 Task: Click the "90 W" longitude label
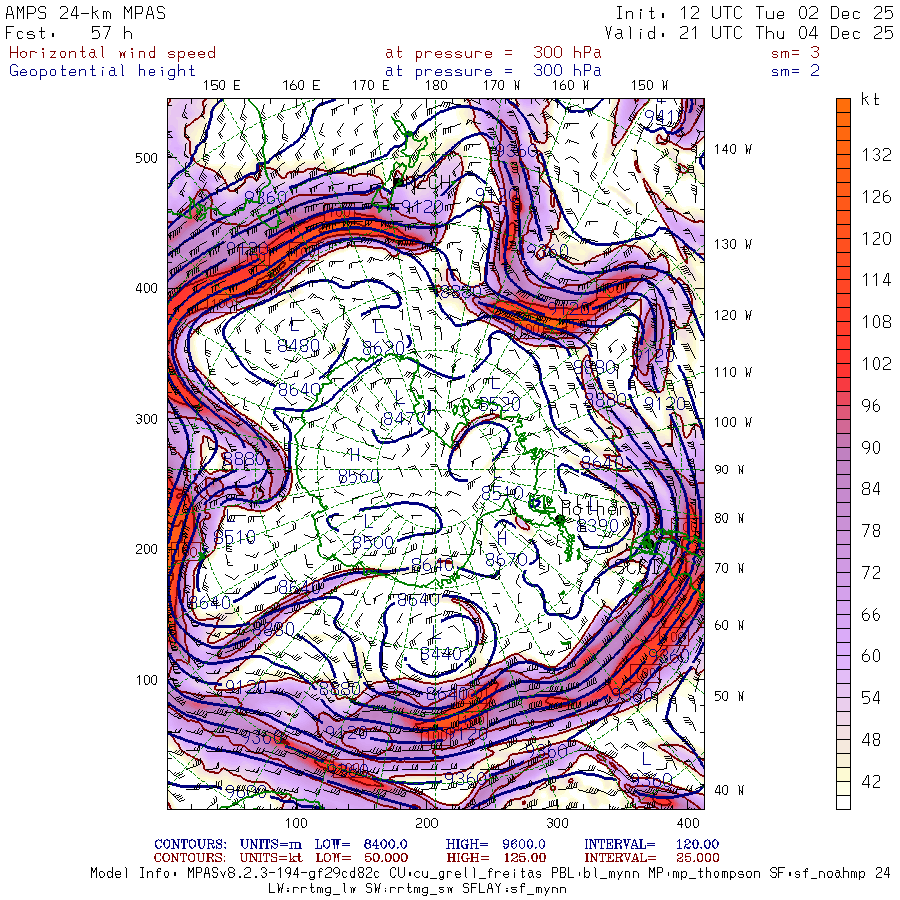[x=729, y=470]
